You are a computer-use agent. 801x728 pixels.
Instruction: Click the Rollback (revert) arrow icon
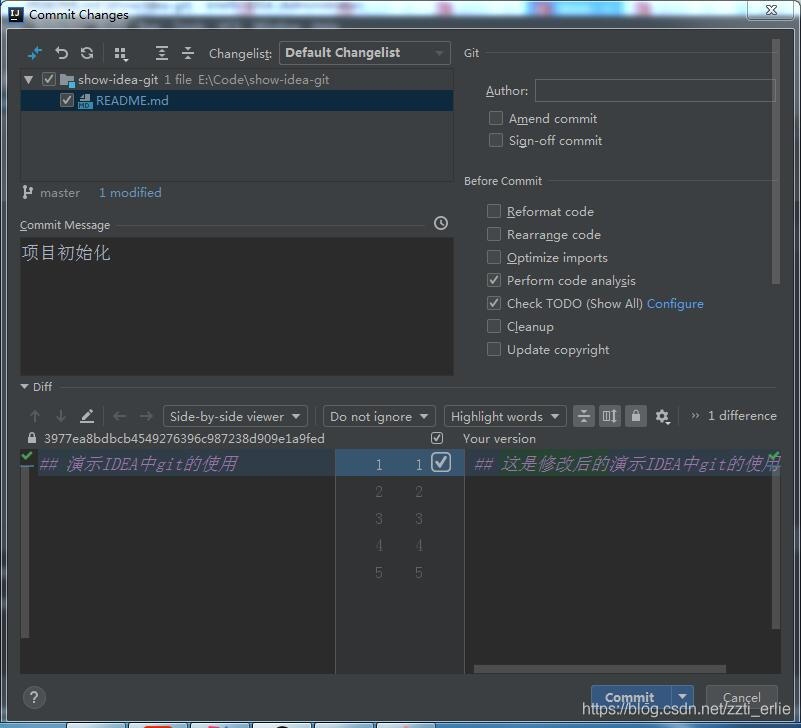62,53
